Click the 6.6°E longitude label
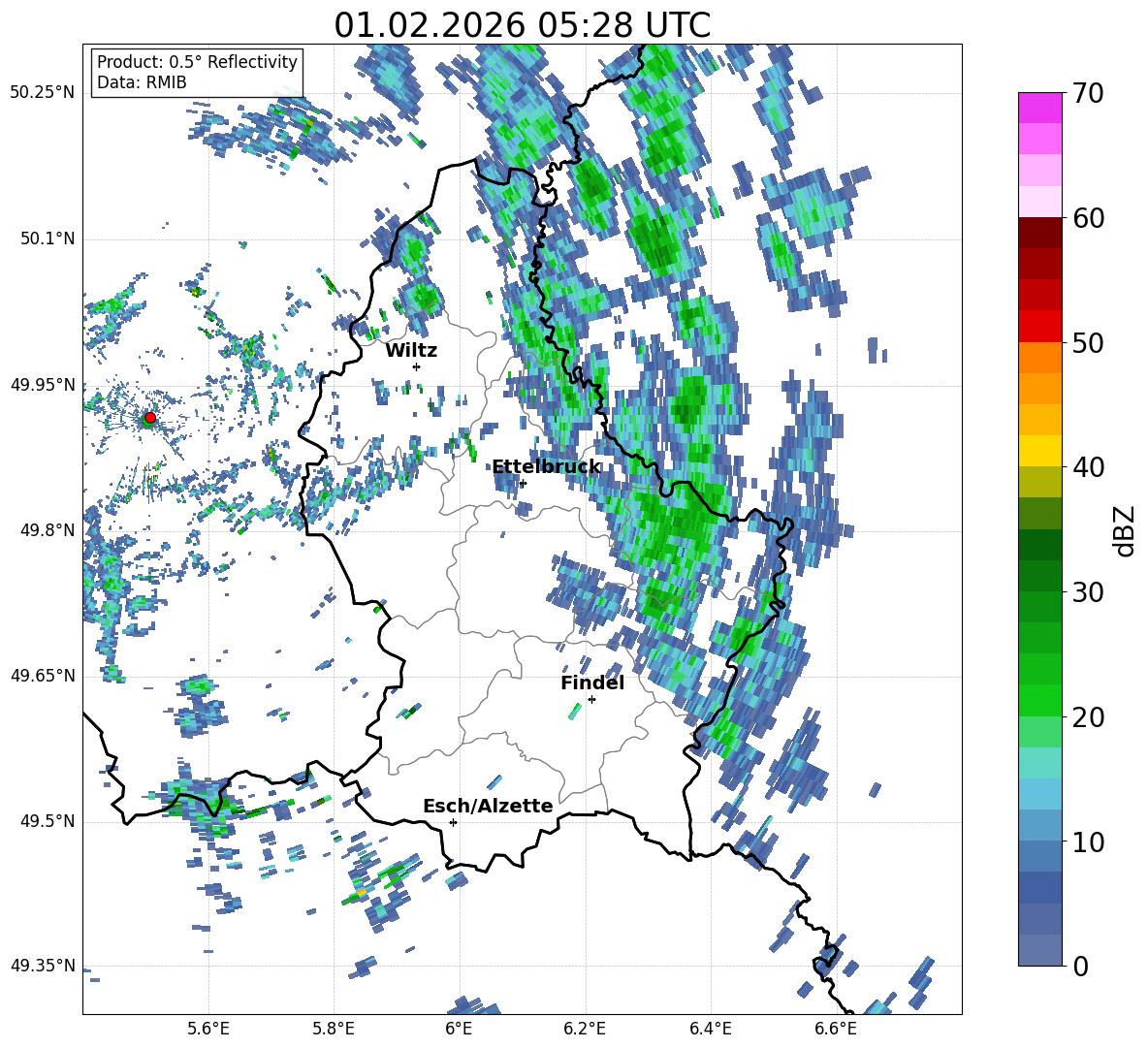Screen dimensions: 1148x1048 836,1029
